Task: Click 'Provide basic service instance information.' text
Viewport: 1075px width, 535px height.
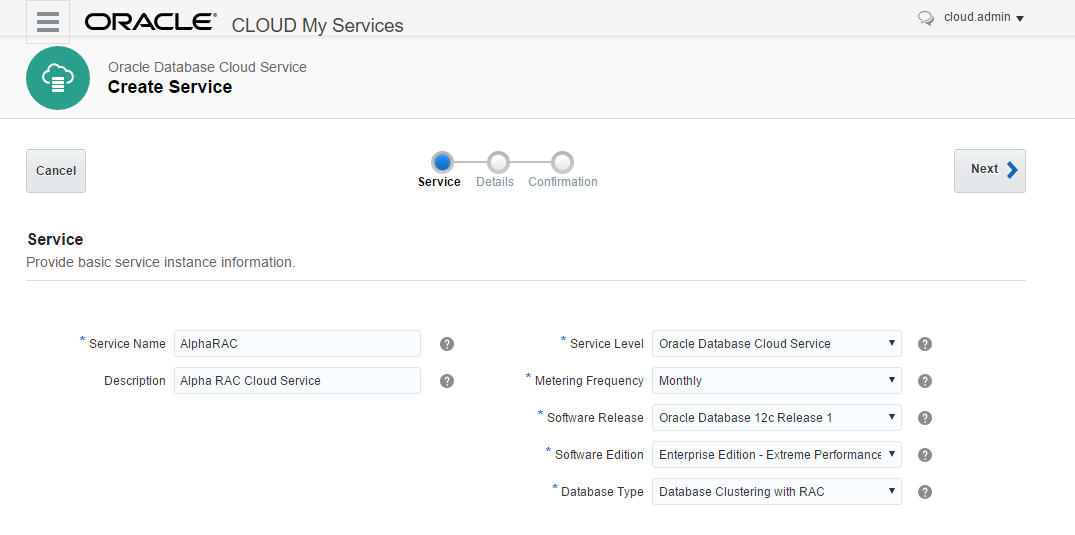Action: point(160,263)
